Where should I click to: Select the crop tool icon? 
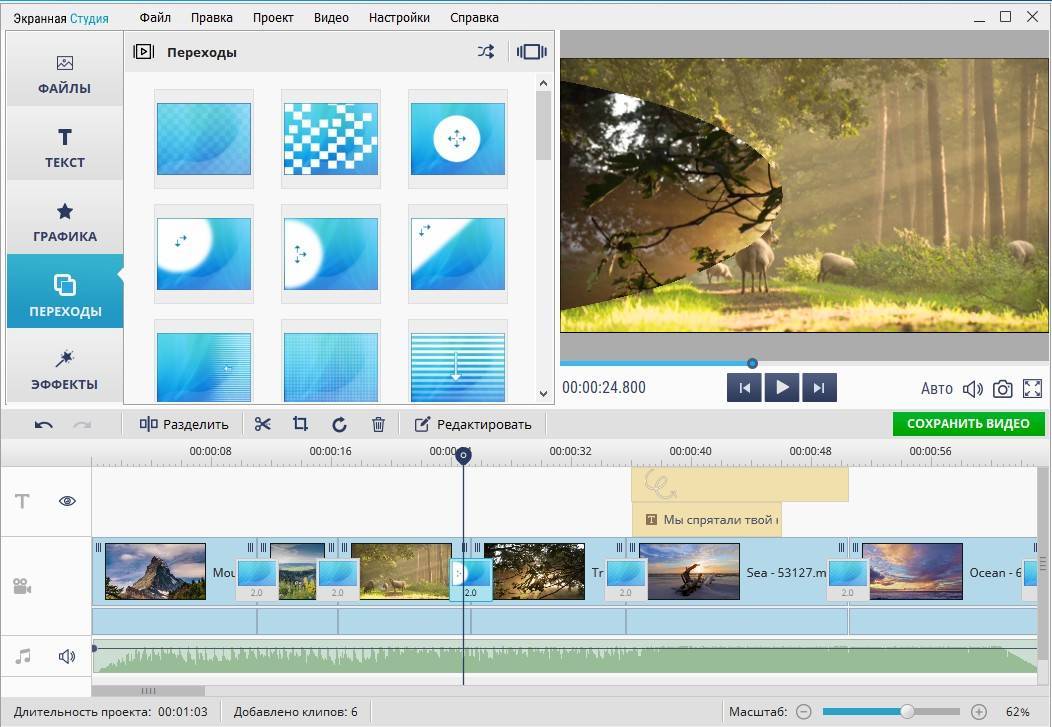pyautogui.click(x=300, y=424)
